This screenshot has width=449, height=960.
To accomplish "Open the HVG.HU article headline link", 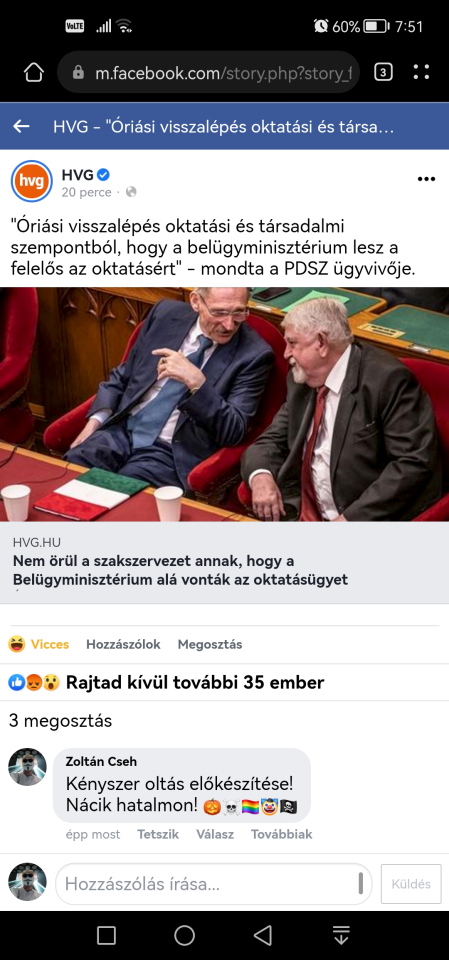I will (180, 570).
